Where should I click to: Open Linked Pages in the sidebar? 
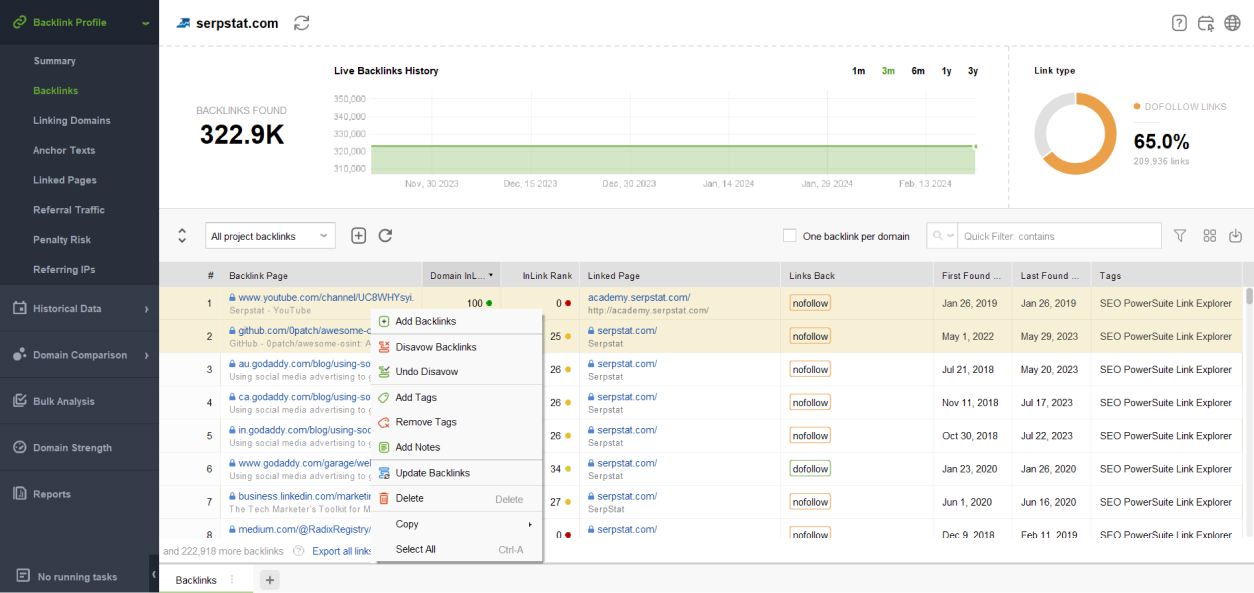[65, 180]
